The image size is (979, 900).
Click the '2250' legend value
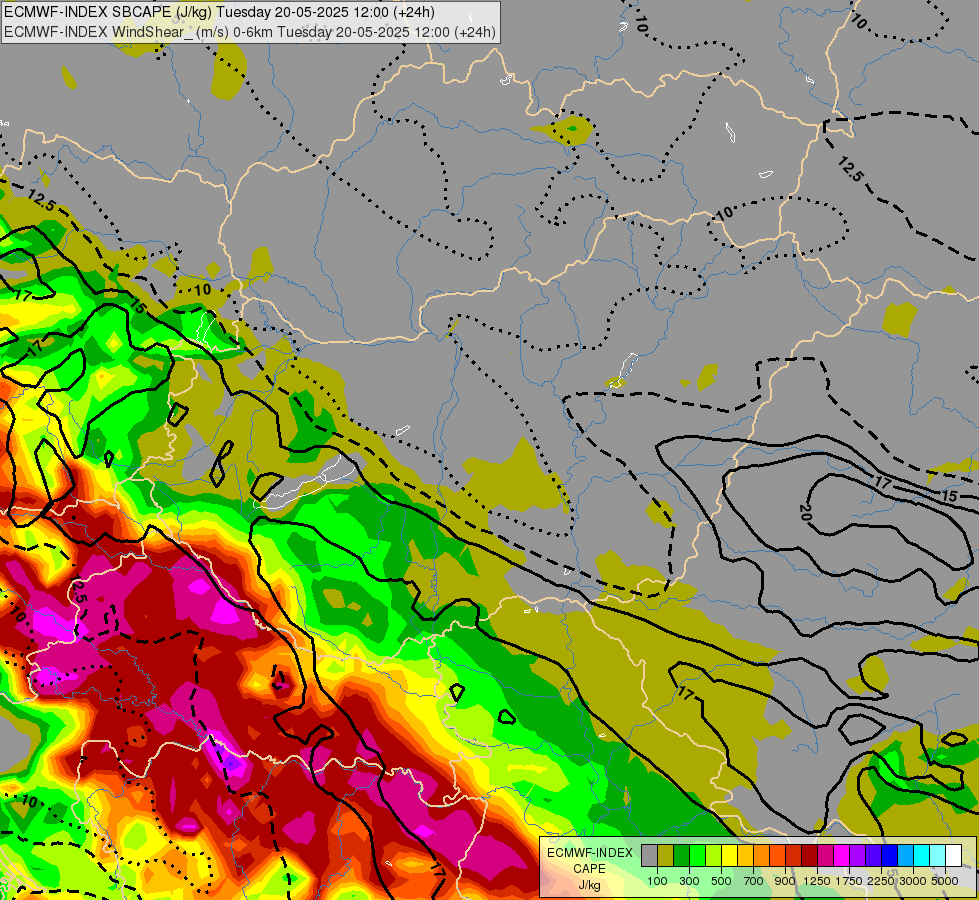pyautogui.click(x=881, y=881)
